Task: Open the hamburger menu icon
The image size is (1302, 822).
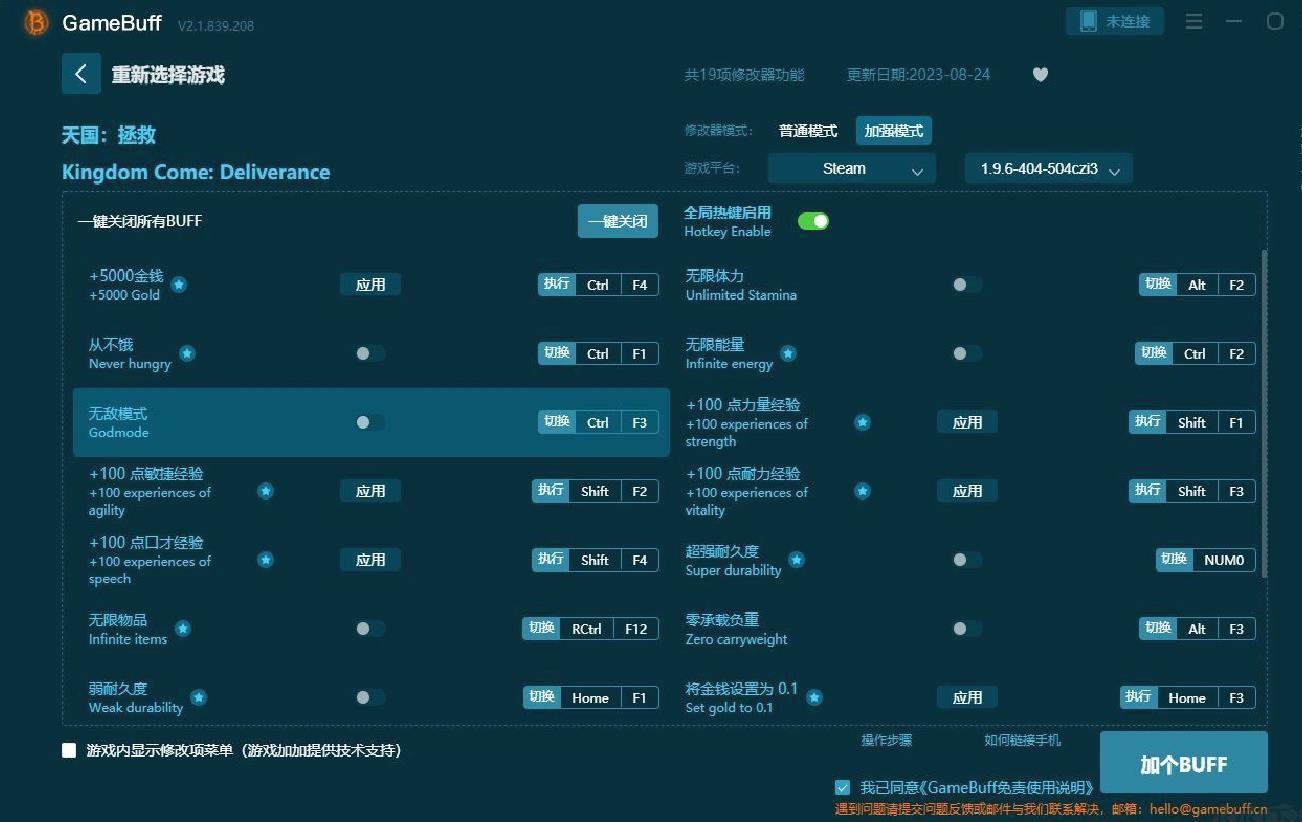Action: [x=1194, y=21]
